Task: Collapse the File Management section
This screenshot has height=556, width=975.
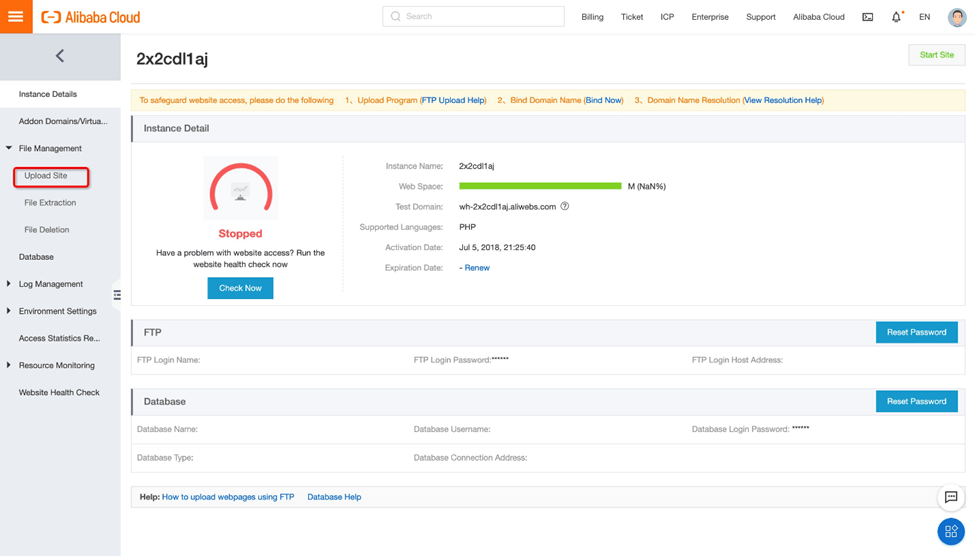Action: [10, 148]
